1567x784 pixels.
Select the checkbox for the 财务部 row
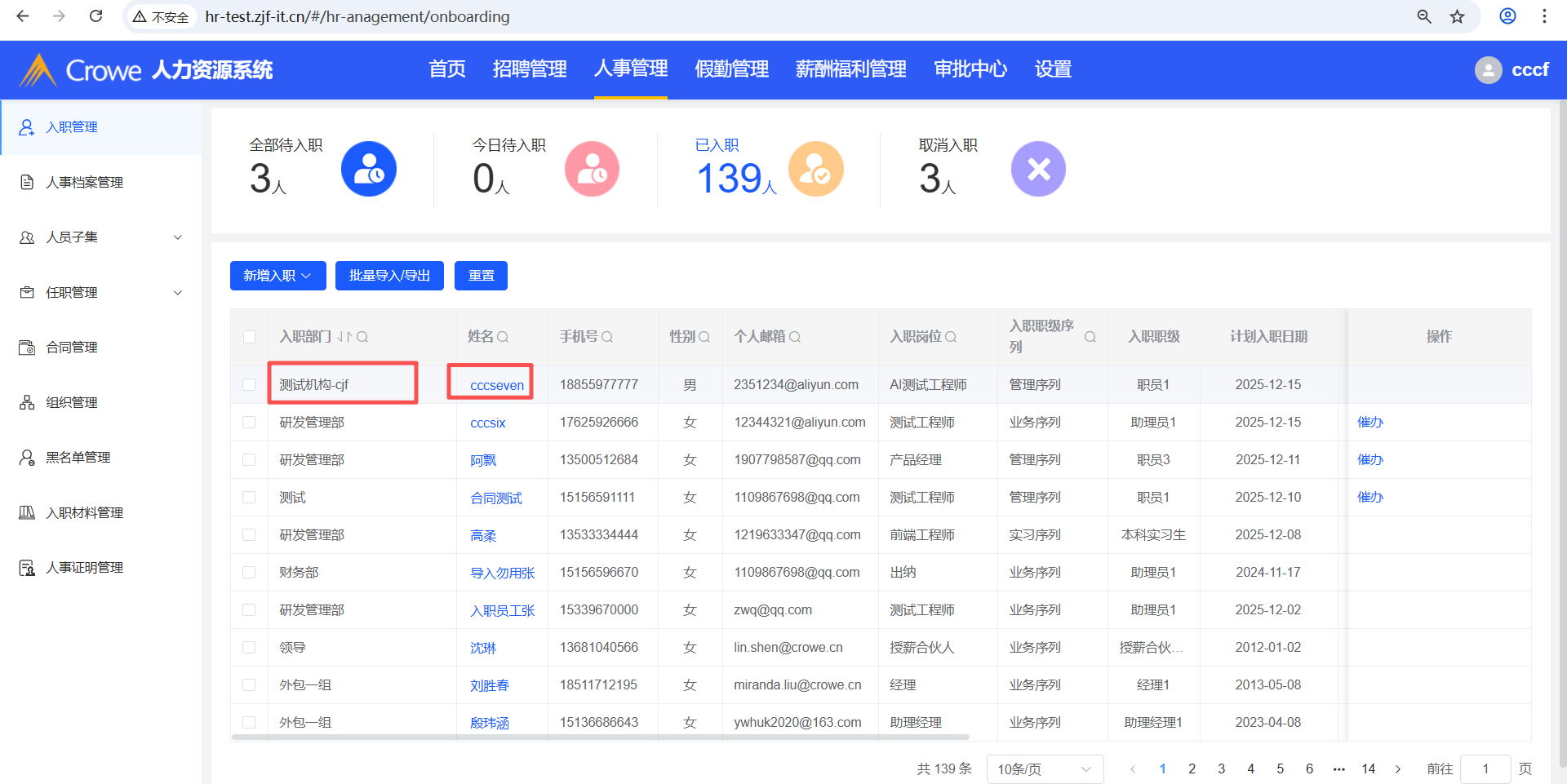250,573
